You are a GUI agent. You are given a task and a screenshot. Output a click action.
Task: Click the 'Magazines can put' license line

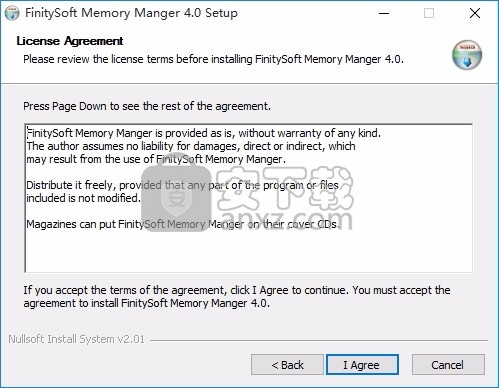183,224
